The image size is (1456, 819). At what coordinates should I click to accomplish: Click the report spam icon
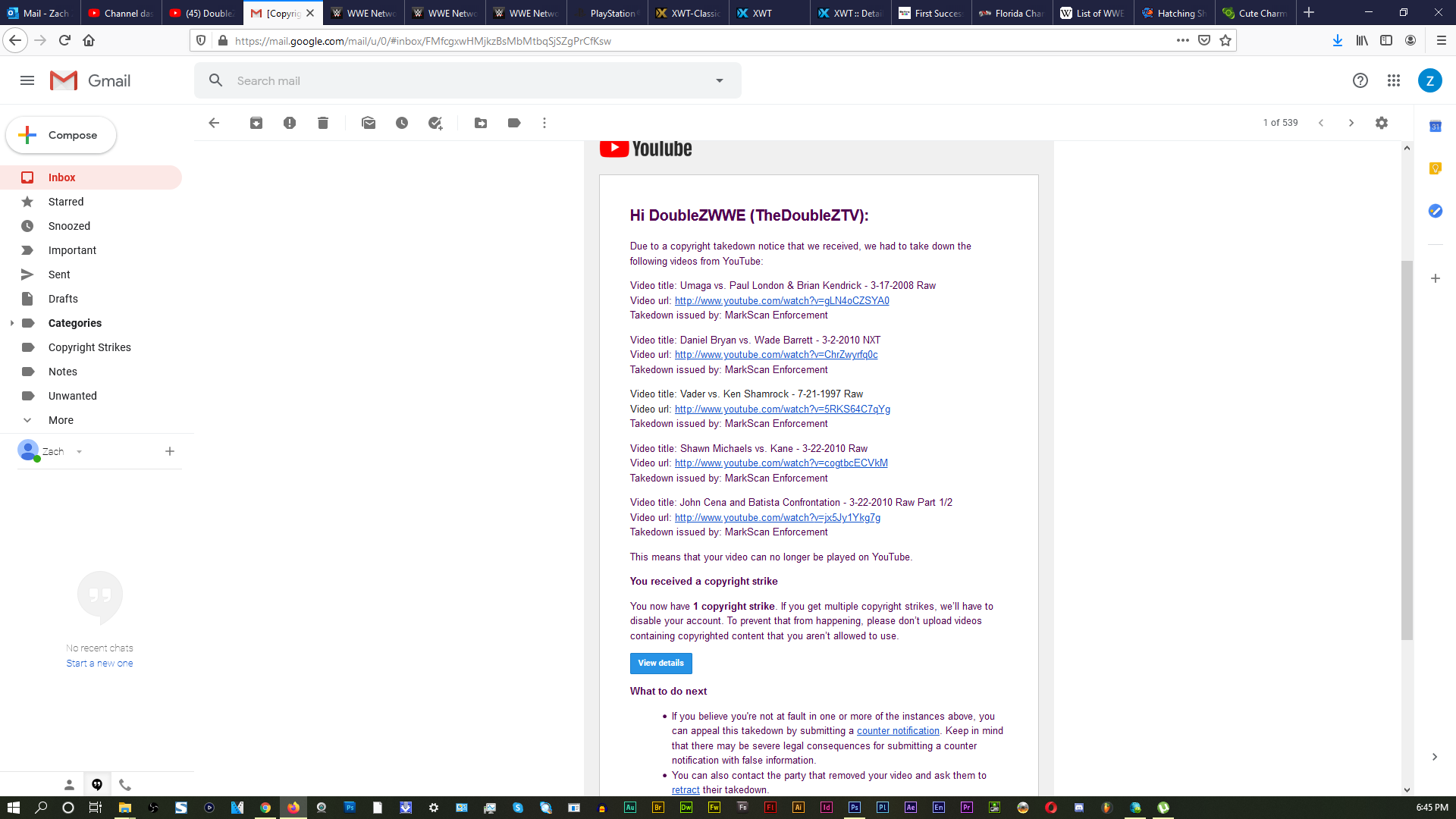[x=289, y=123]
